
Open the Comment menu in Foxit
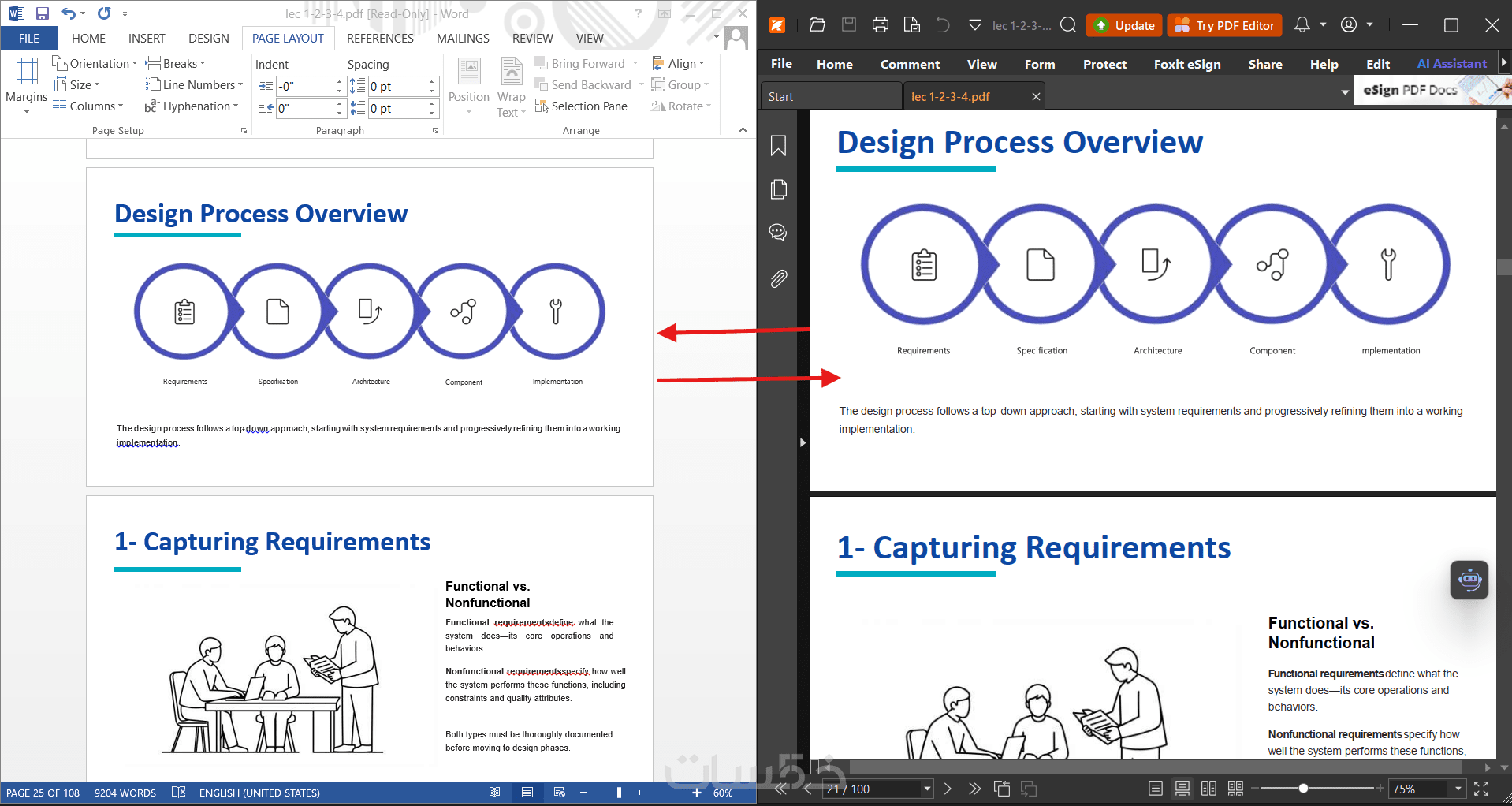pos(910,64)
